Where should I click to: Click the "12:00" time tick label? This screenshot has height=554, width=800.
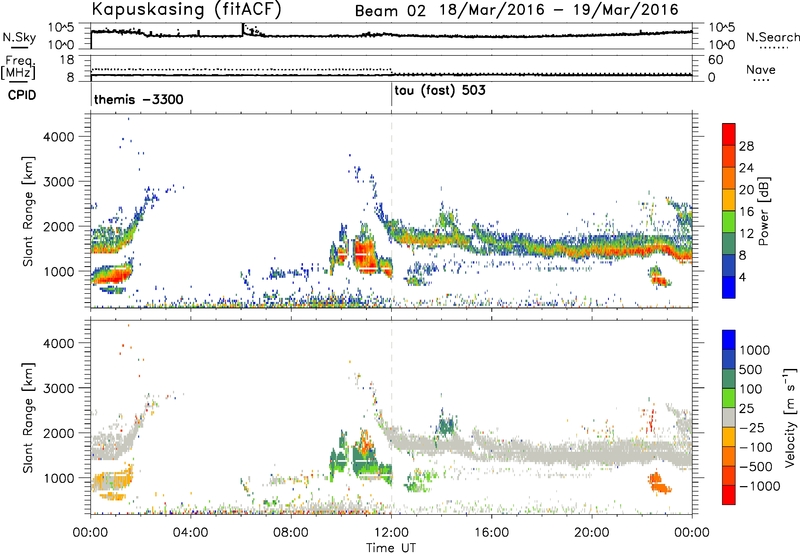click(391, 533)
